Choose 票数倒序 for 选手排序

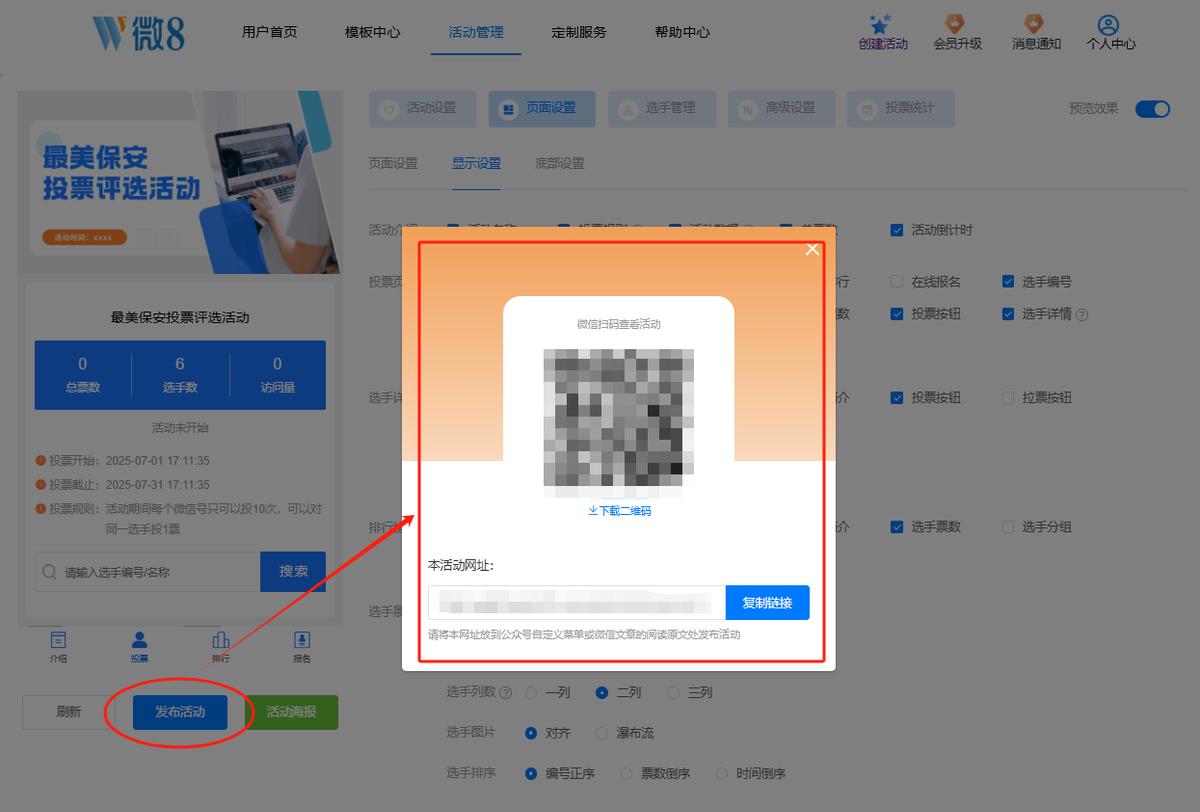pyautogui.click(x=627, y=773)
